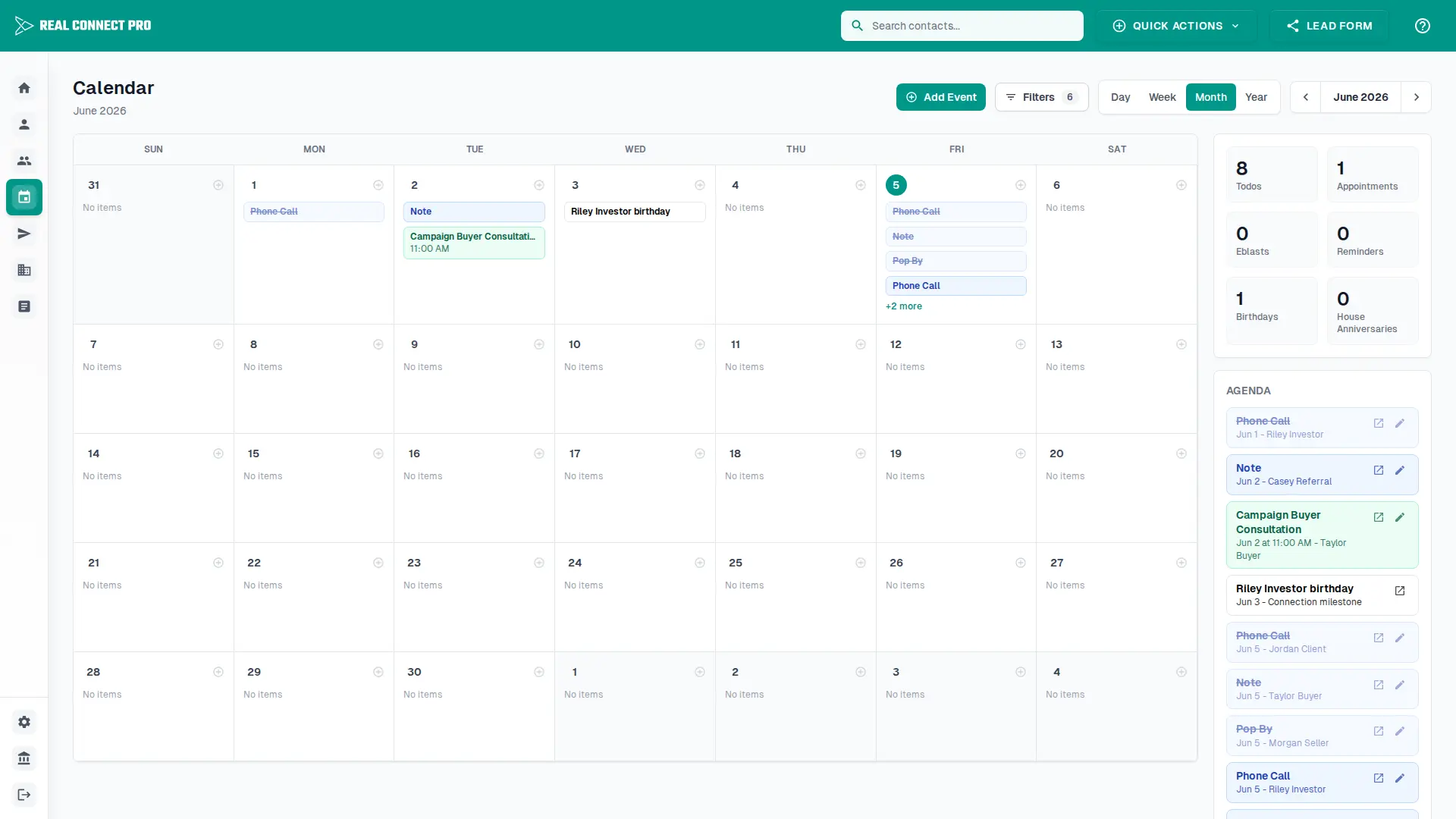1456x819 pixels.
Task: Go to next month arrow
Action: (1417, 97)
